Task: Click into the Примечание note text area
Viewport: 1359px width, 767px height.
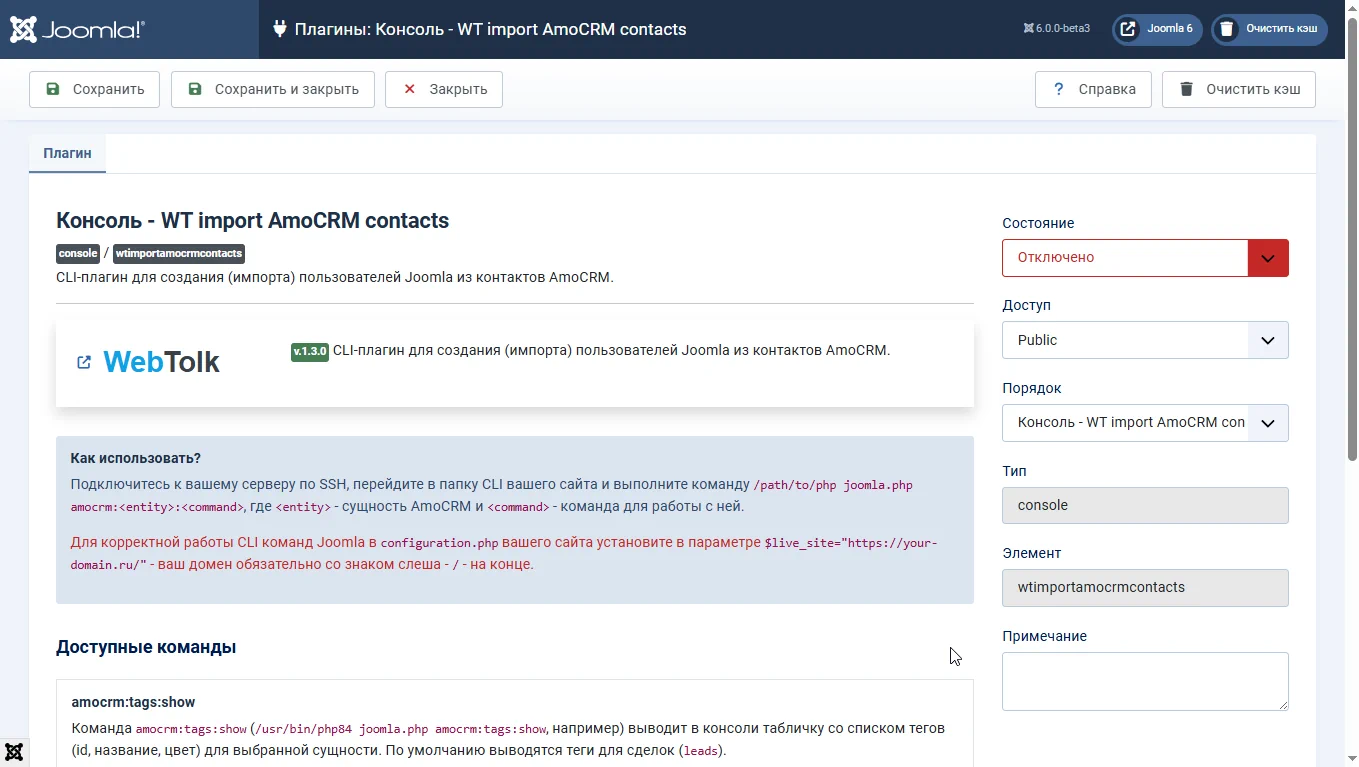Action: pyautogui.click(x=1144, y=681)
